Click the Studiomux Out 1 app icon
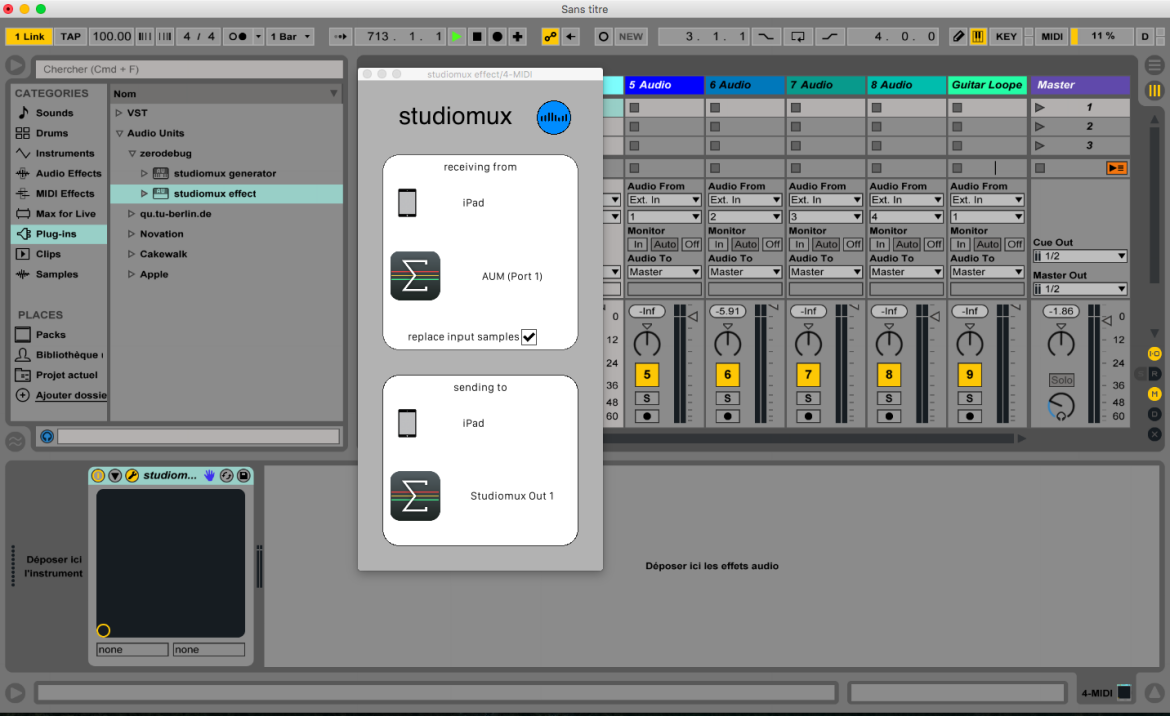Image resolution: width=1170 pixels, height=716 pixels. [416, 496]
